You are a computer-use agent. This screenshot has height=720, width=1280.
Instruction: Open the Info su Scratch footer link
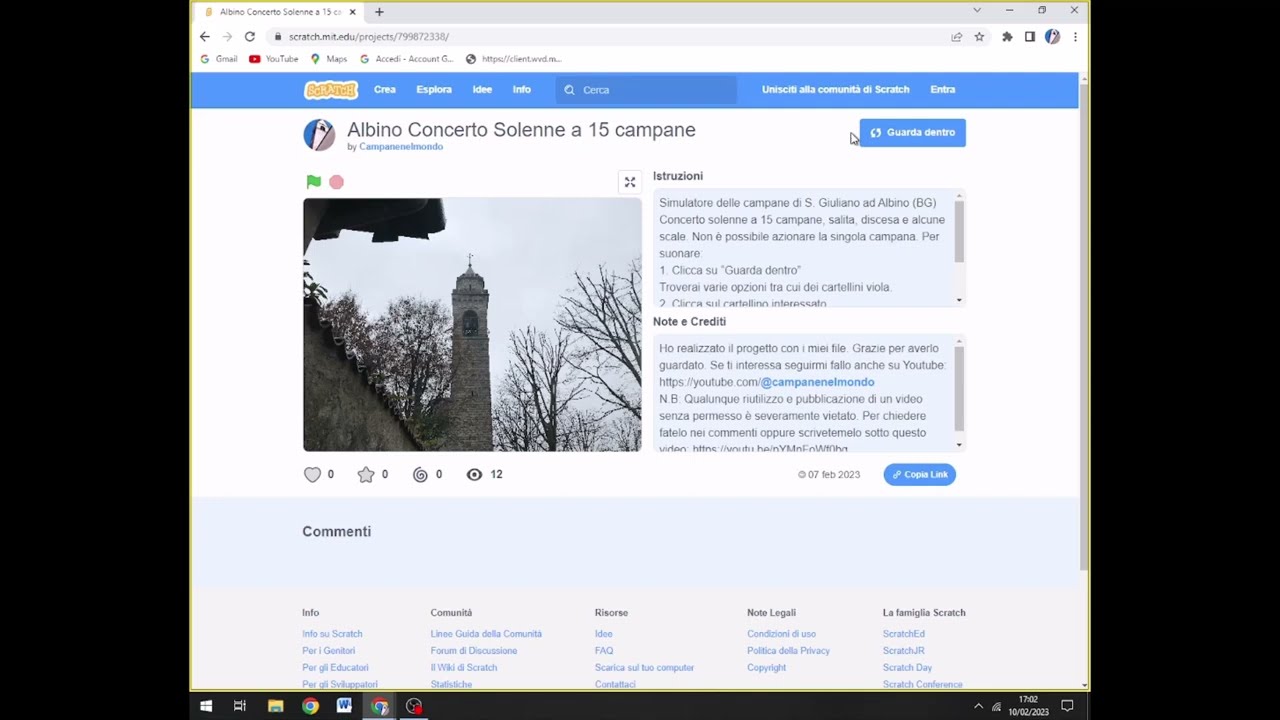(x=332, y=634)
